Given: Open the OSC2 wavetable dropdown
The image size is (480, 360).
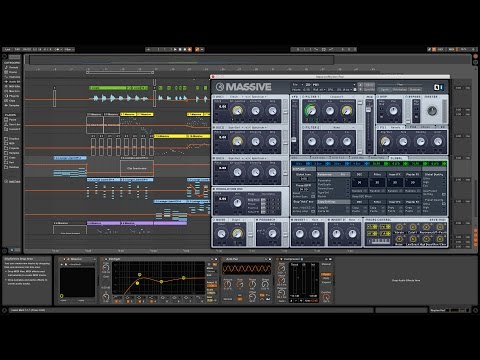Looking at the screenshot, I should [x=236, y=127].
